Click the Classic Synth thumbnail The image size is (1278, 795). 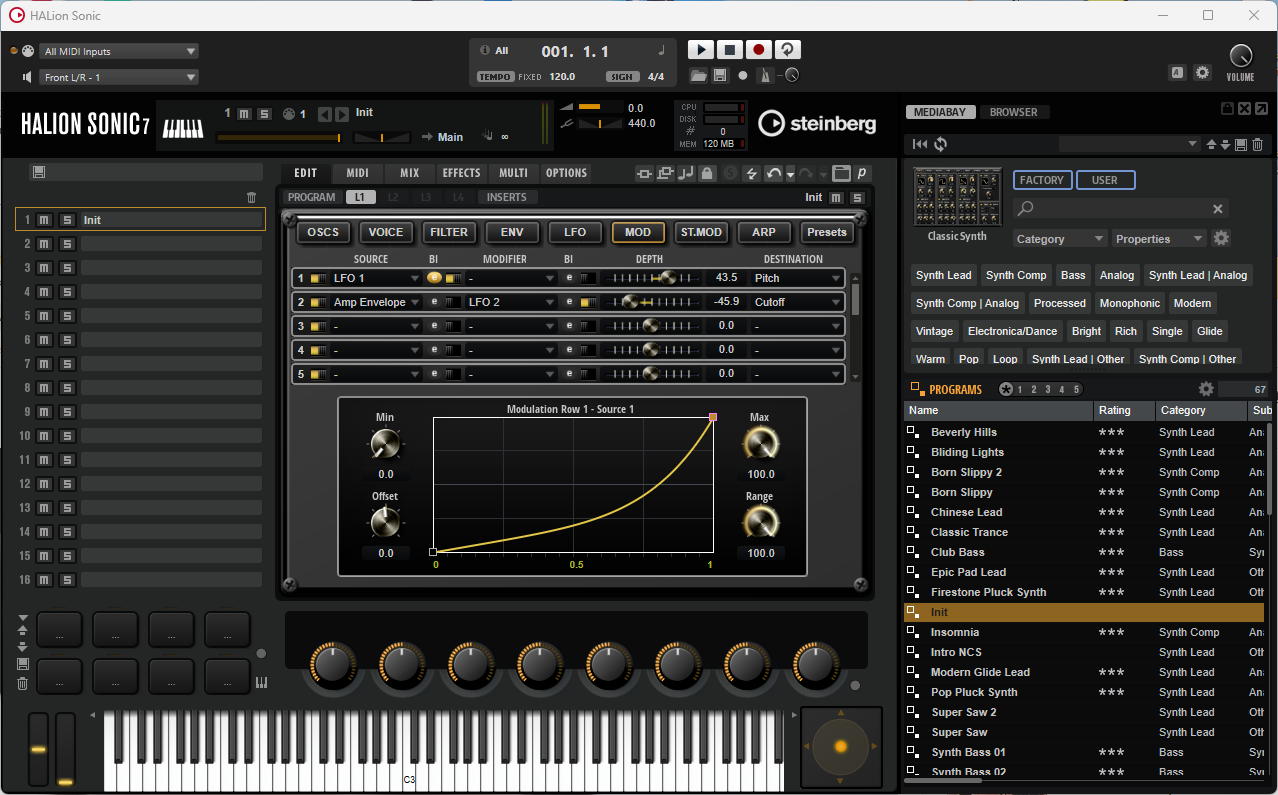point(957,198)
